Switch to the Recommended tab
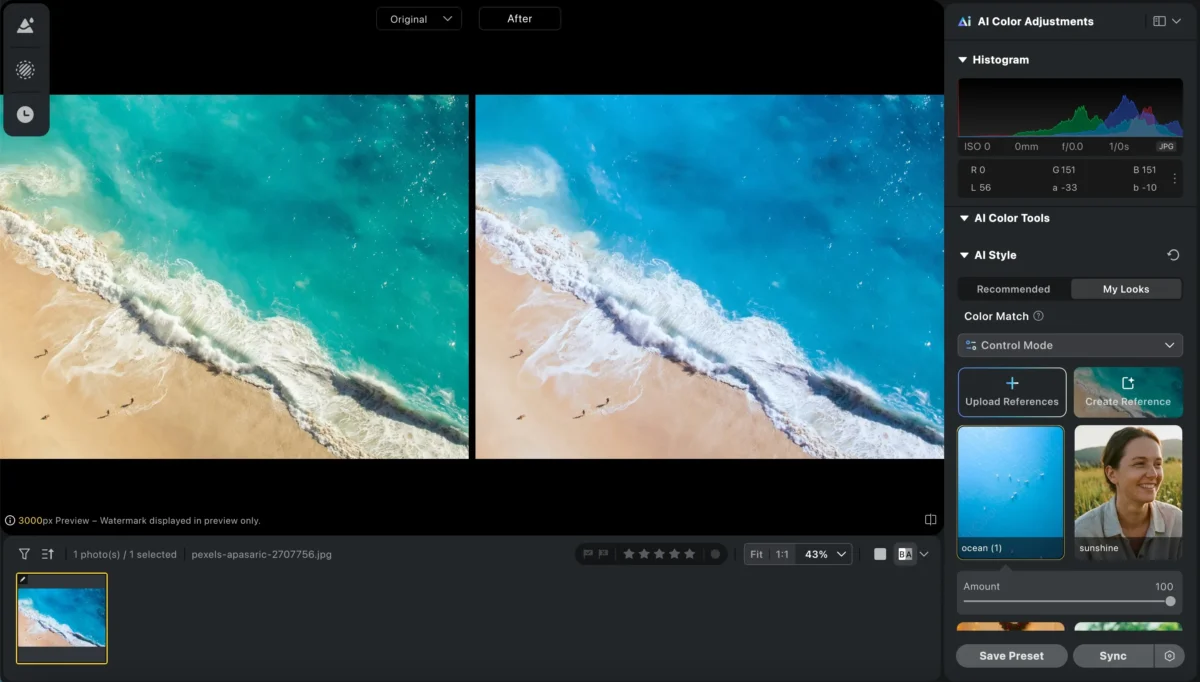This screenshot has height=682, width=1200. point(1013,289)
